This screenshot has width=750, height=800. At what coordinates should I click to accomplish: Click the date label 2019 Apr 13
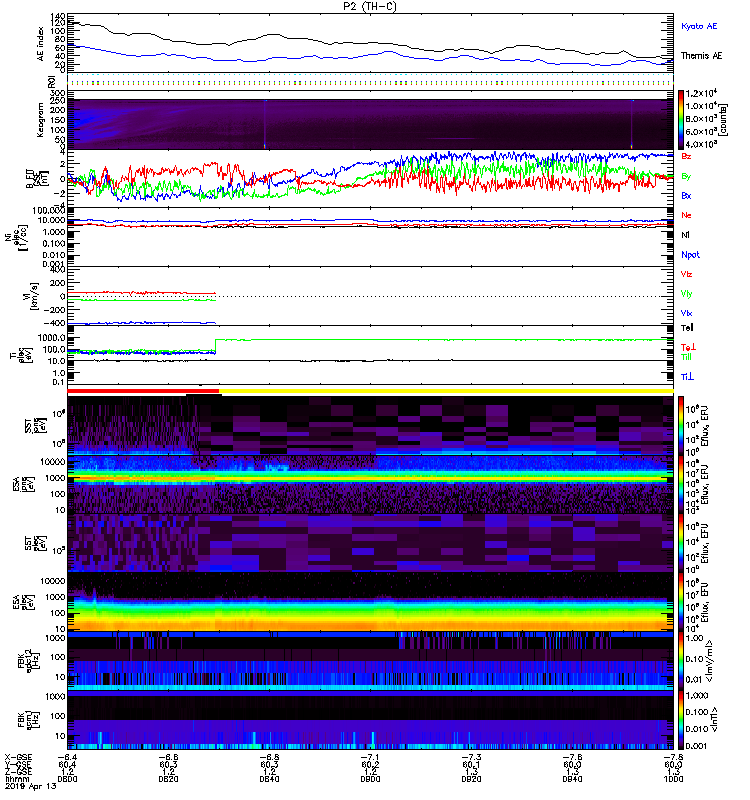(x=31, y=786)
